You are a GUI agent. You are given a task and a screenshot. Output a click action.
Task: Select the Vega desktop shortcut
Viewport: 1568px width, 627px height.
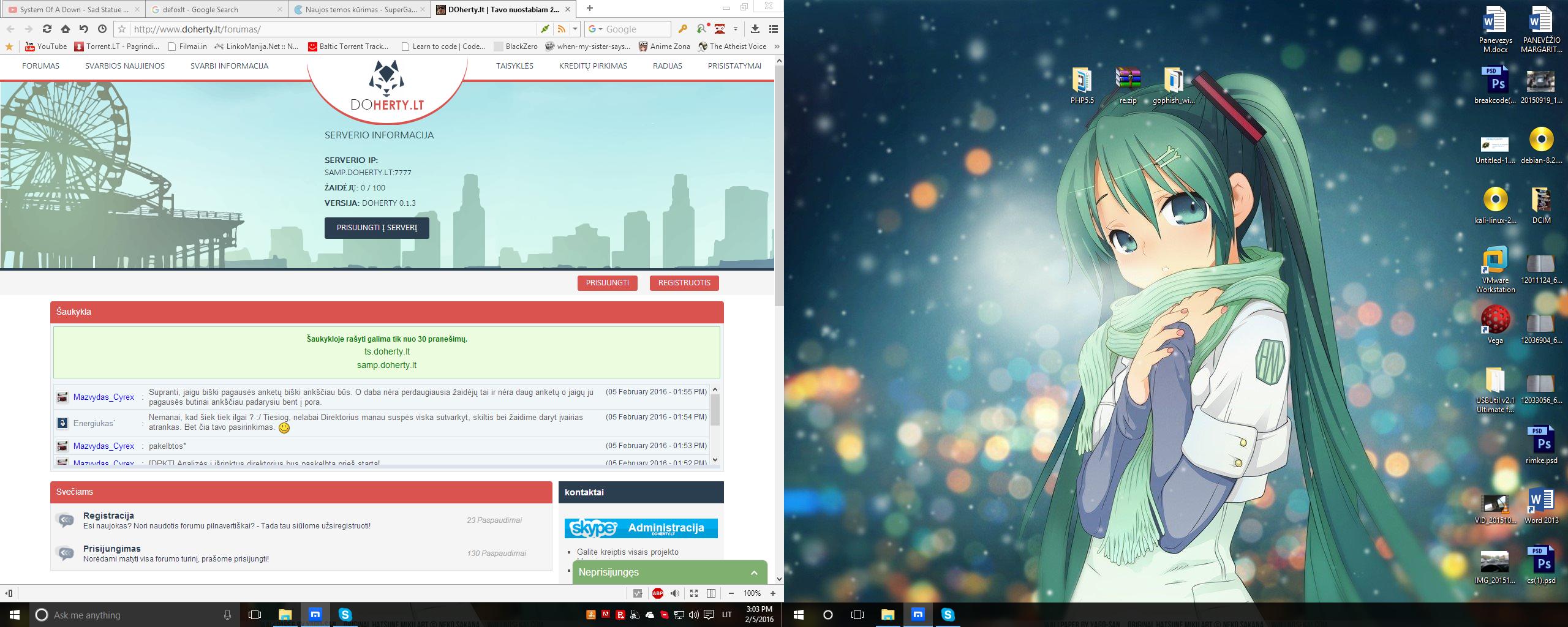[1495, 325]
